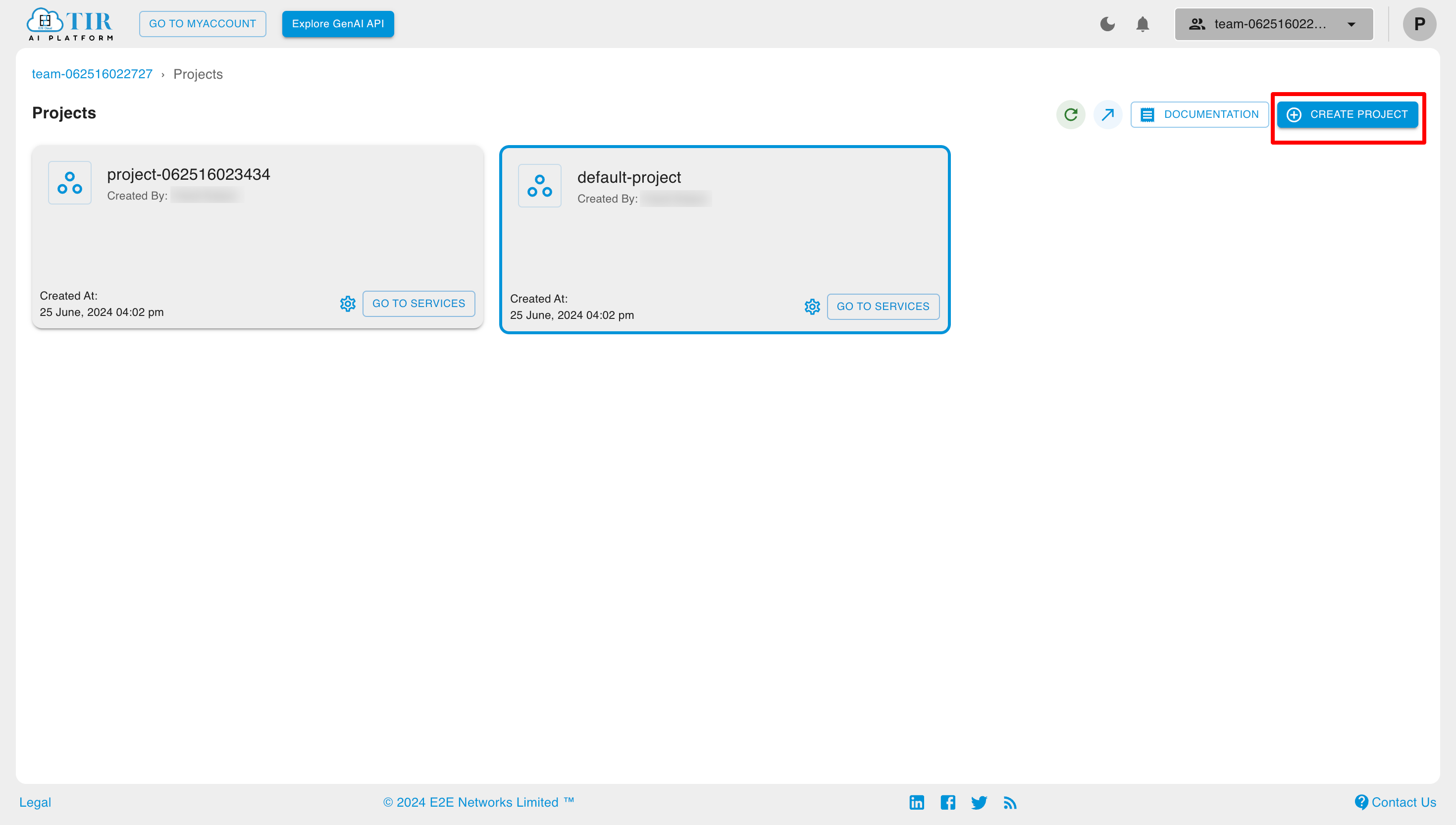Go to services for project-062516023434
The width and height of the screenshot is (1456, 825).
(x=418, y=304)
